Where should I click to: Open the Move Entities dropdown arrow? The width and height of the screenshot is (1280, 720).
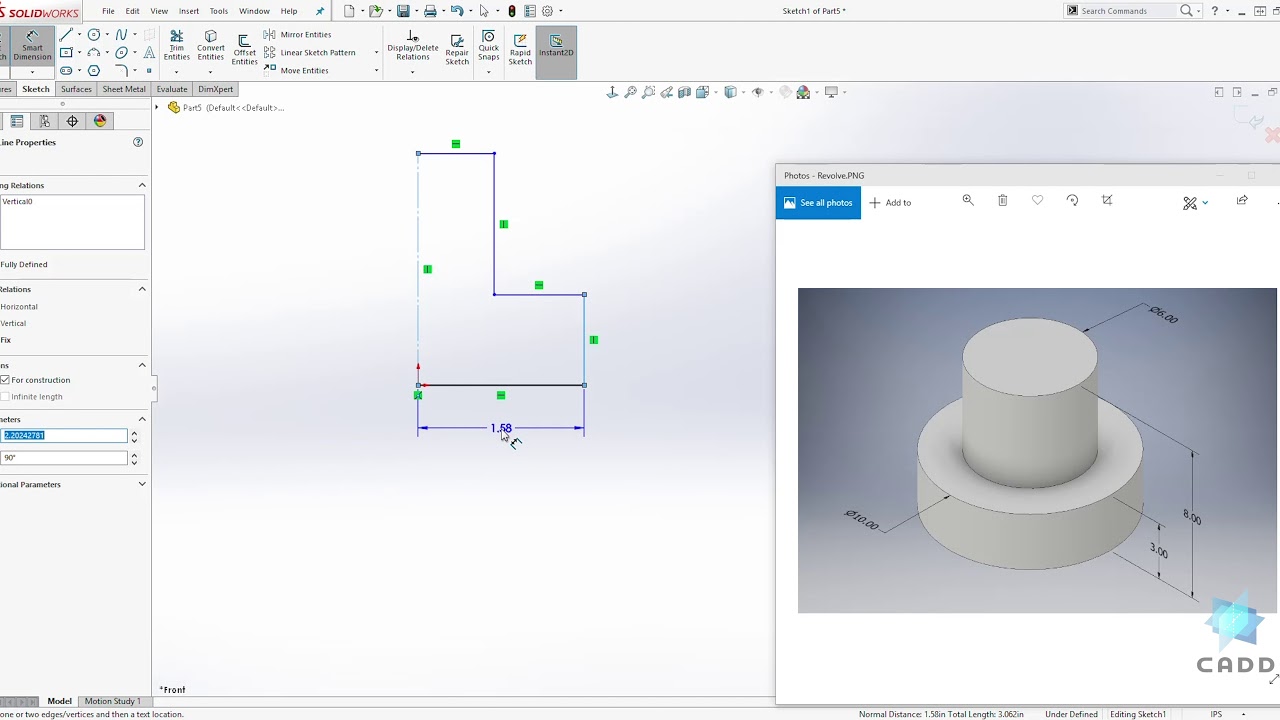click(377, 71)
